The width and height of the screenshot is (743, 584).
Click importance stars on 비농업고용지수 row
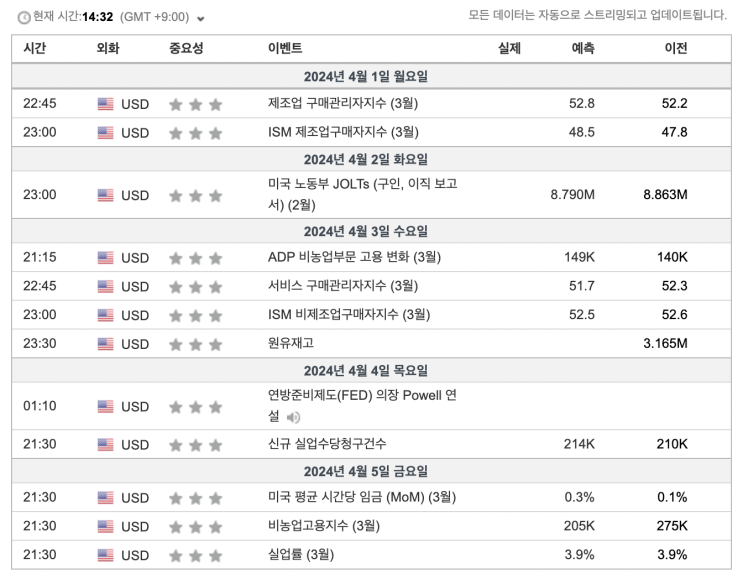(x=196, y=527)
